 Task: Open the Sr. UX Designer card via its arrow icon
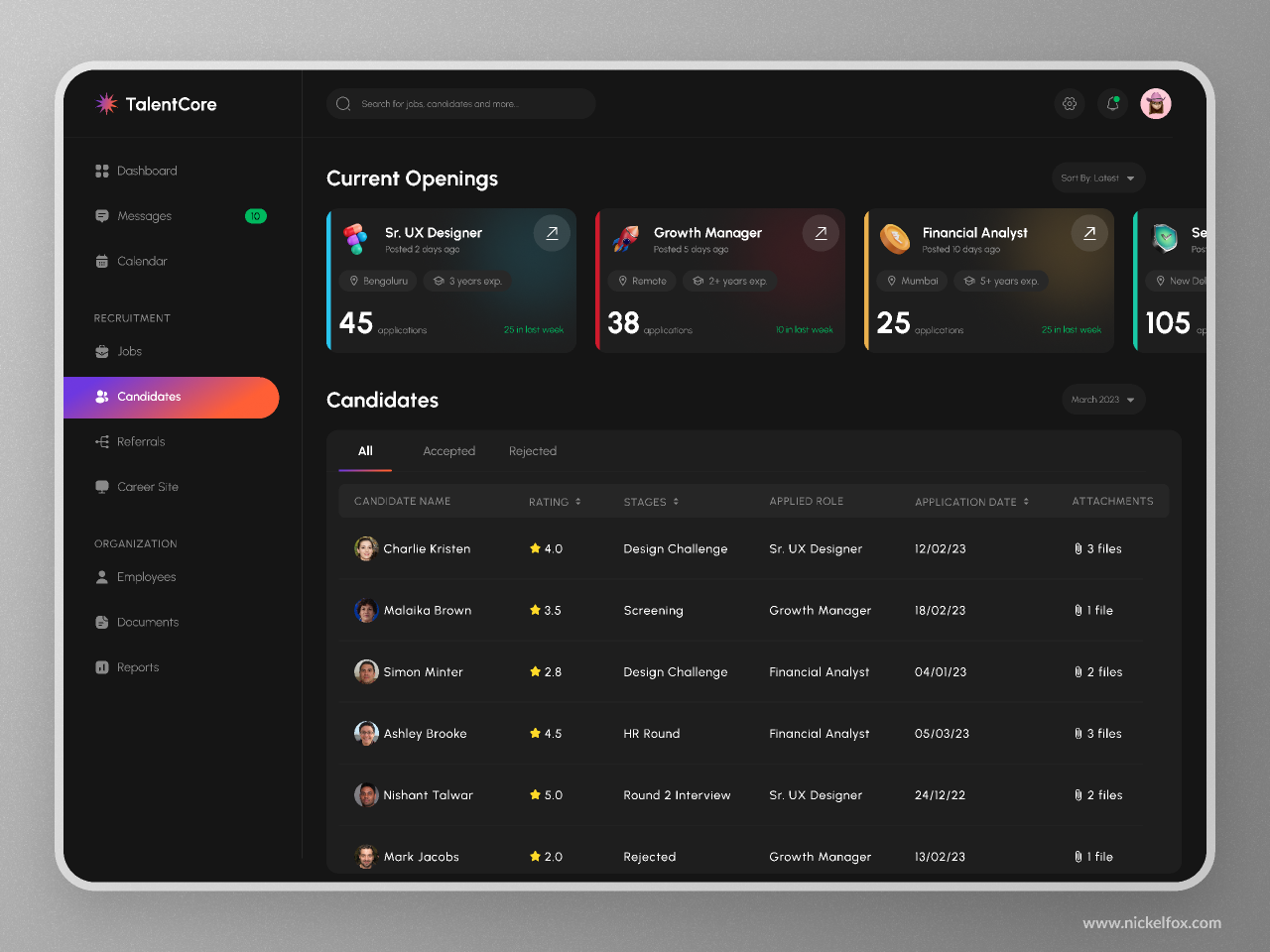[552, 233]
